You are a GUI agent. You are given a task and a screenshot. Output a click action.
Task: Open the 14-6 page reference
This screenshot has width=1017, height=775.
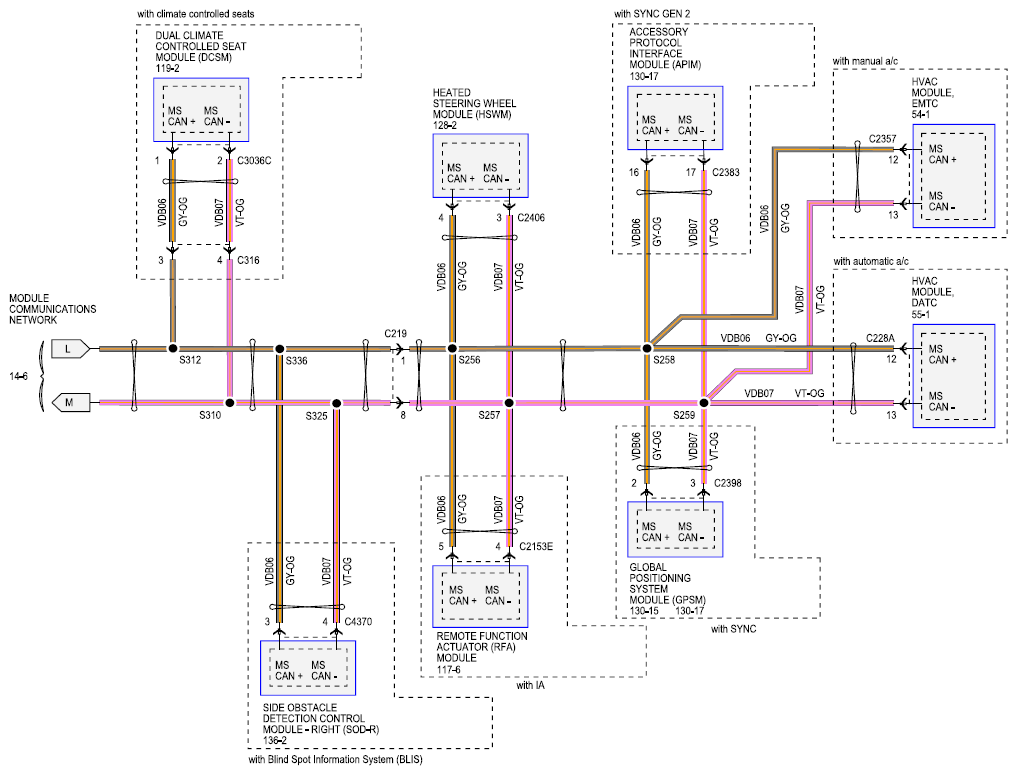(x=20, y=375)
